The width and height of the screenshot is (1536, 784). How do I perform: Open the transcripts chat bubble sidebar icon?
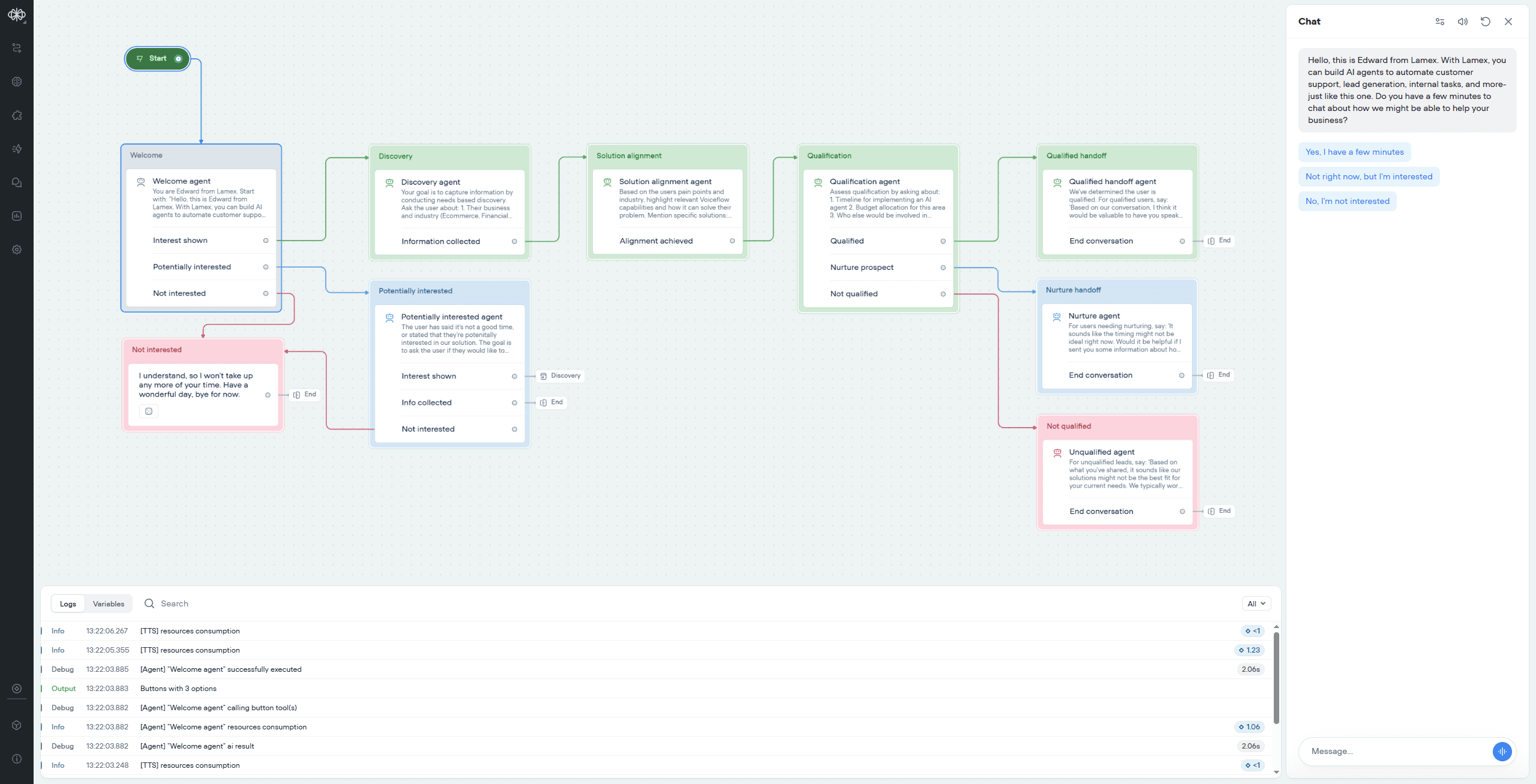pos(17,182)
